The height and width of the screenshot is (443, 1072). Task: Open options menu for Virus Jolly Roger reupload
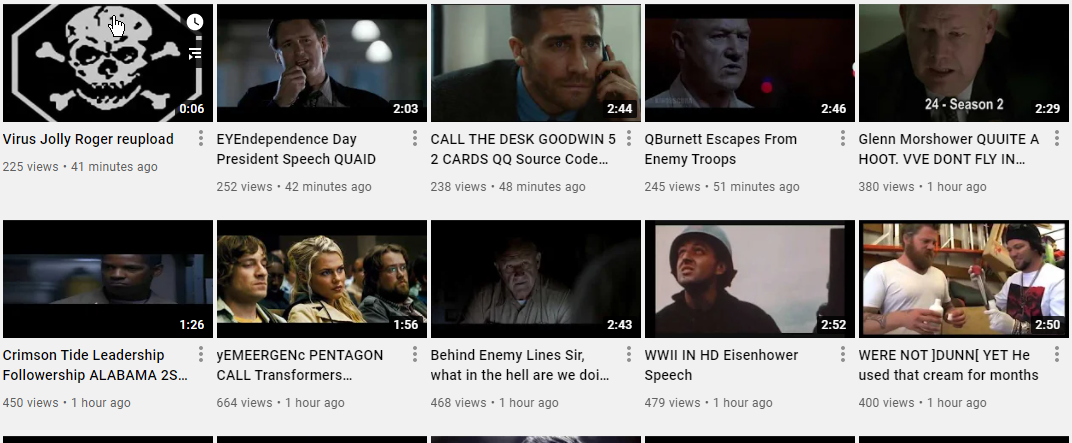click(200, 139)
